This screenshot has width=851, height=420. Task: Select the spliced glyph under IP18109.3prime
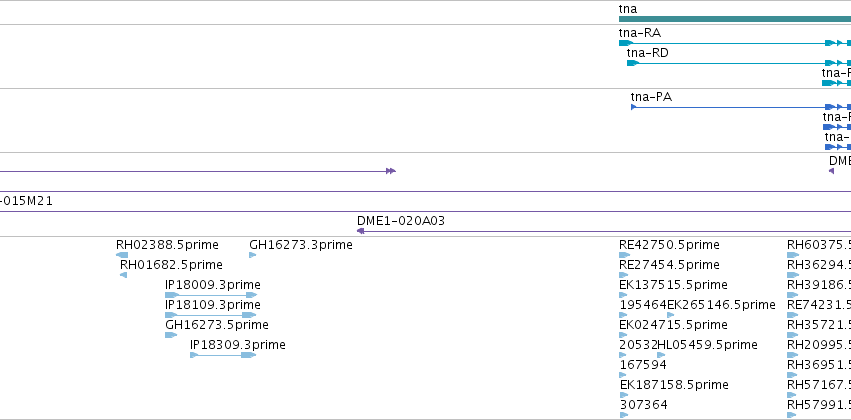[211, 315]
